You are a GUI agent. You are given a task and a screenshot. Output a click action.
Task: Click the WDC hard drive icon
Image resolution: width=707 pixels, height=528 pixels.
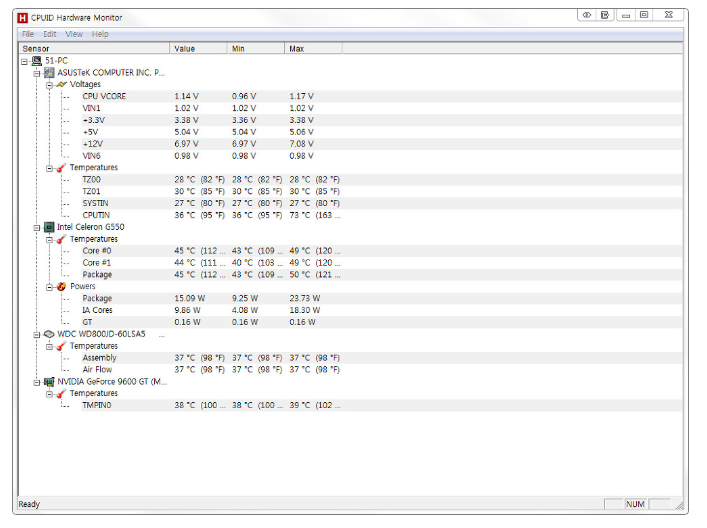pos(49,334)
